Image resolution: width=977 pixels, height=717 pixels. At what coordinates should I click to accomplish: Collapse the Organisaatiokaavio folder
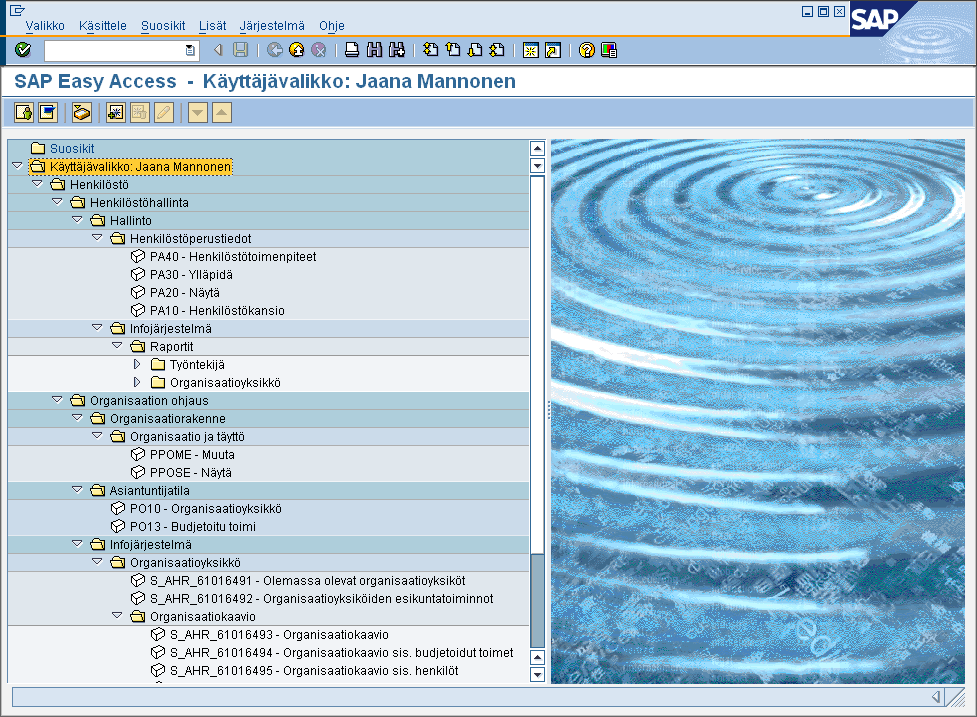[x=117, y=616]
